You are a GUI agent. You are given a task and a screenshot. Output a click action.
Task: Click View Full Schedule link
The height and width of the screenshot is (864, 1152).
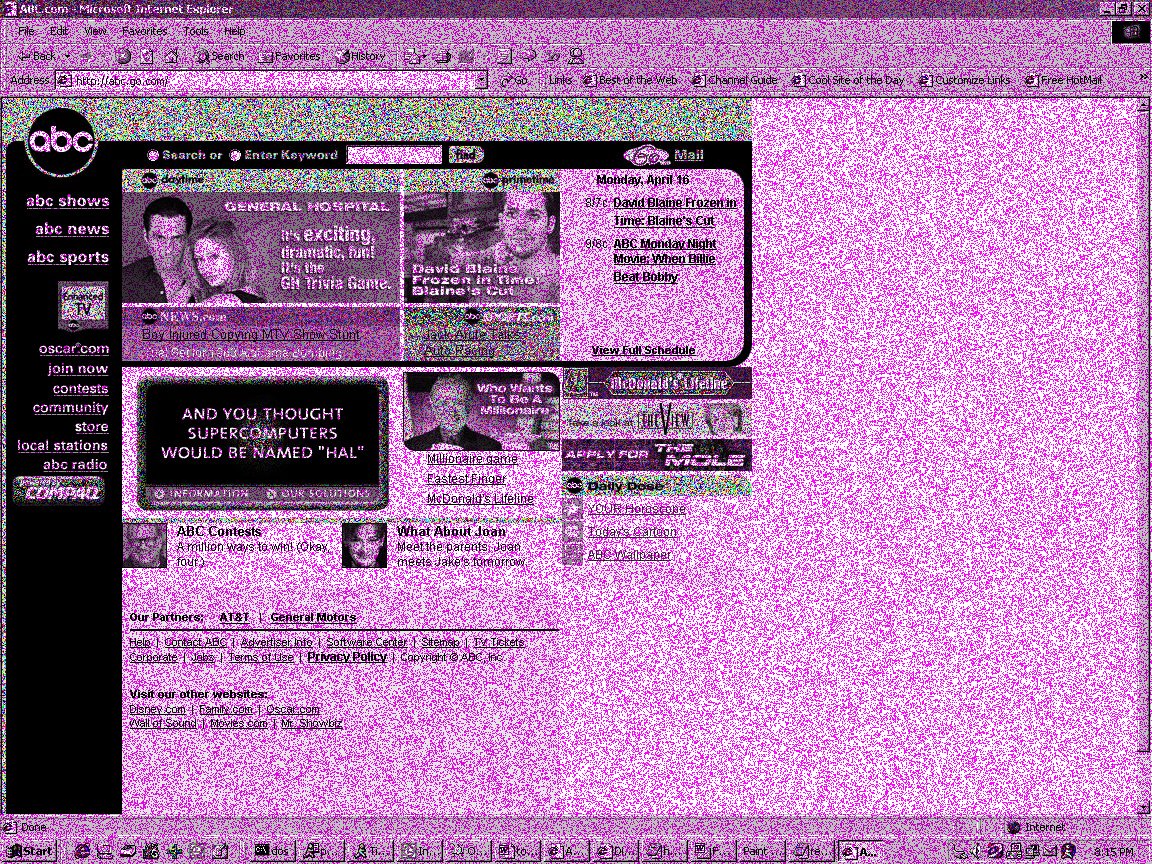(644, 350)
